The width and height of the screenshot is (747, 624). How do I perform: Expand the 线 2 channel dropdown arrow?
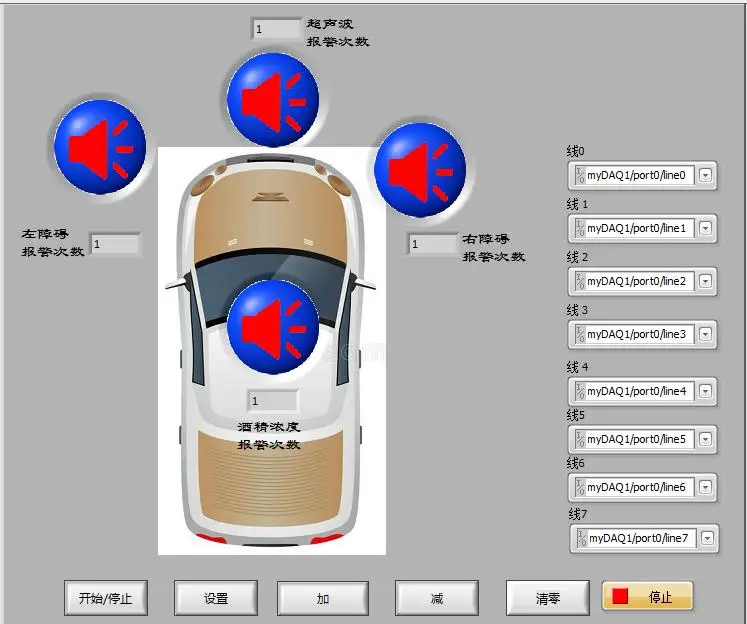click(706, 281)
